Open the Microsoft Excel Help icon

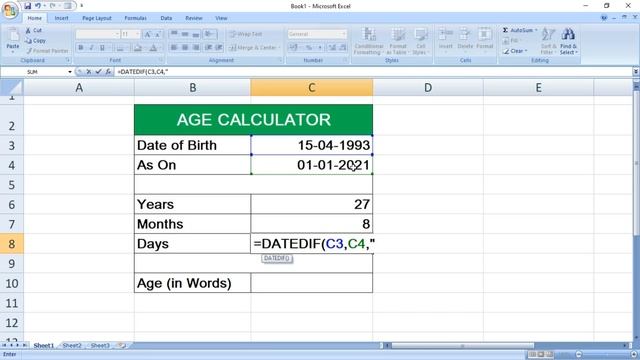pyautogui.click(x=604, y=18)
